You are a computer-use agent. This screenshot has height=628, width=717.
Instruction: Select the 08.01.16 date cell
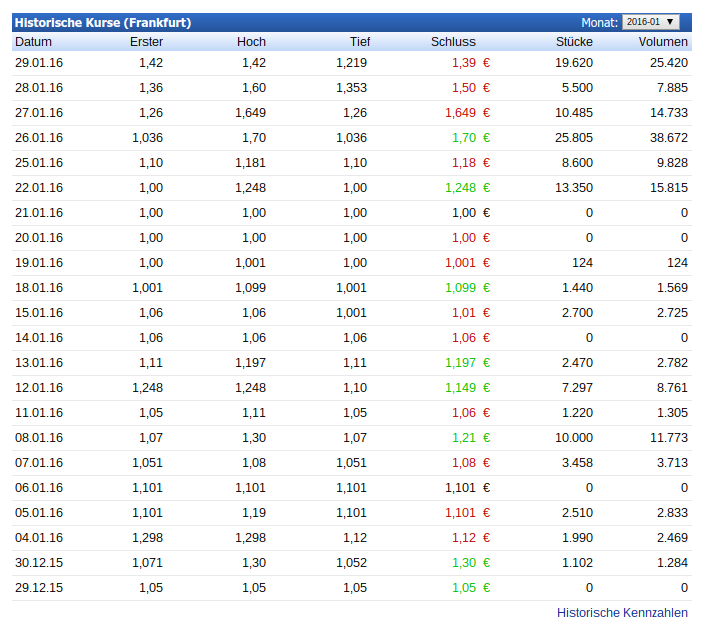pos(39,437)
